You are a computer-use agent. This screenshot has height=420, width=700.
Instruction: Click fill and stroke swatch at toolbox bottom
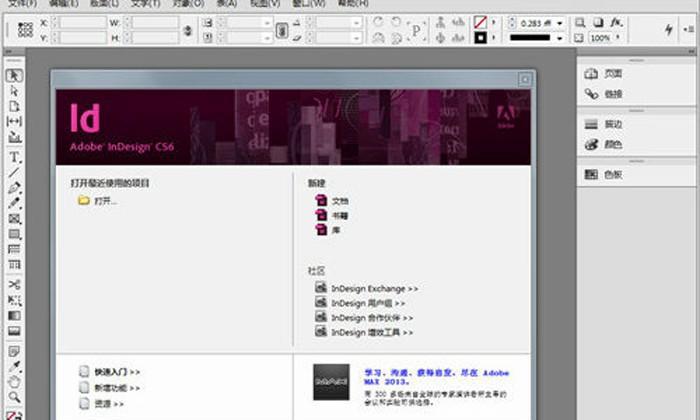13,415
